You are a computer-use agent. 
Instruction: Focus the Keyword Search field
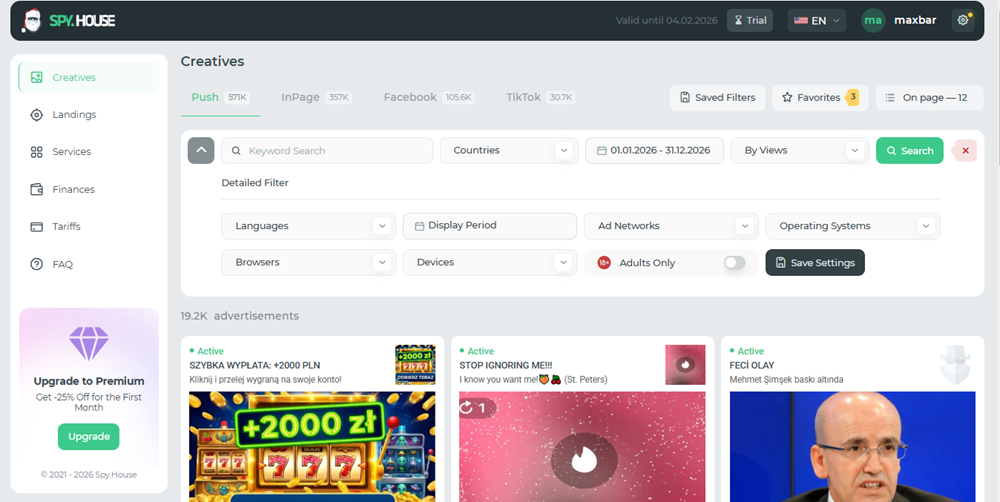[327, 151]
